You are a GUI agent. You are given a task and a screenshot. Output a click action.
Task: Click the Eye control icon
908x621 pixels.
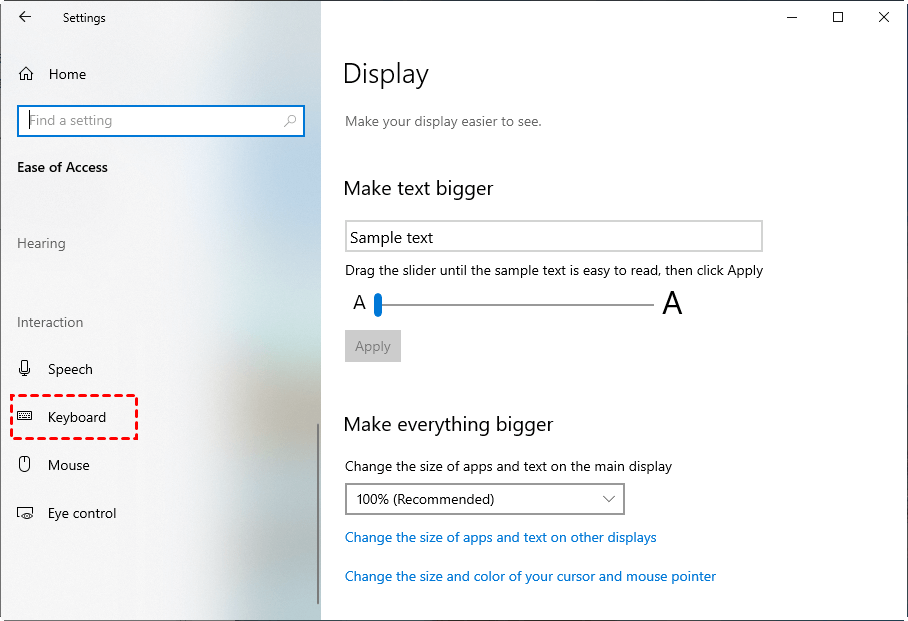[25, 513]
